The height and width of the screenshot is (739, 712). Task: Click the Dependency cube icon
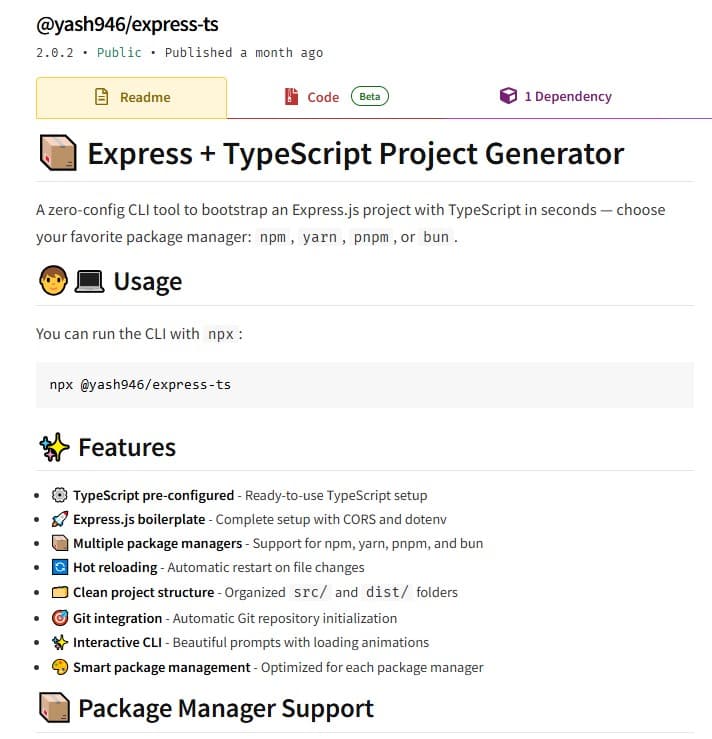[x=508, y=97]
